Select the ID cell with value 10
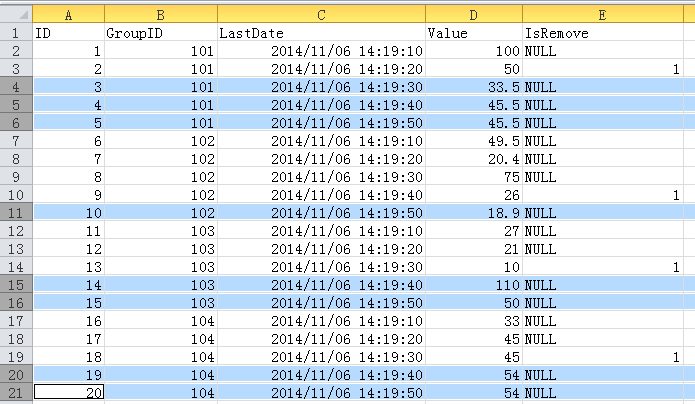 coord(69,212)
